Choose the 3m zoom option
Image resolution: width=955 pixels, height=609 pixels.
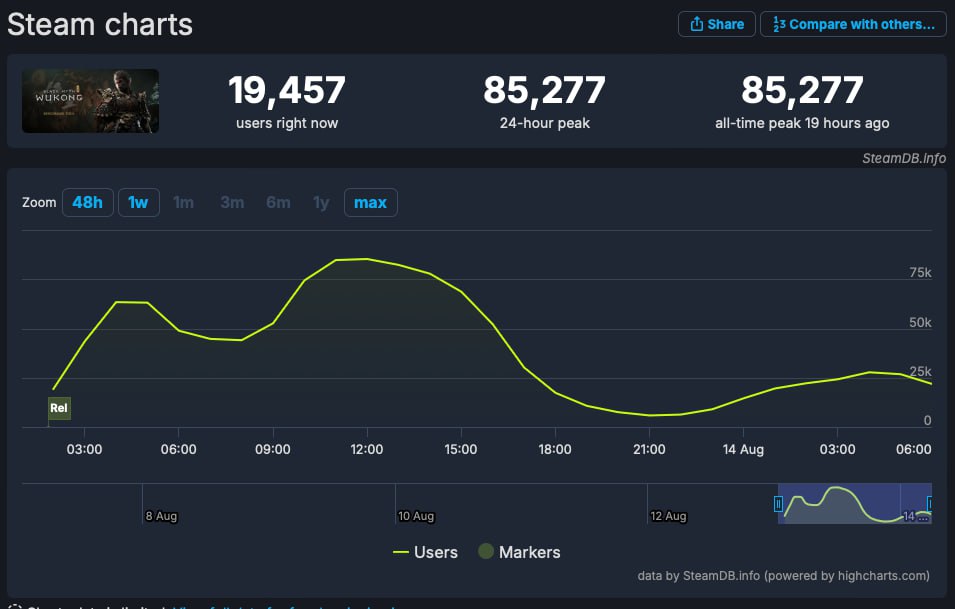(232, 203)
